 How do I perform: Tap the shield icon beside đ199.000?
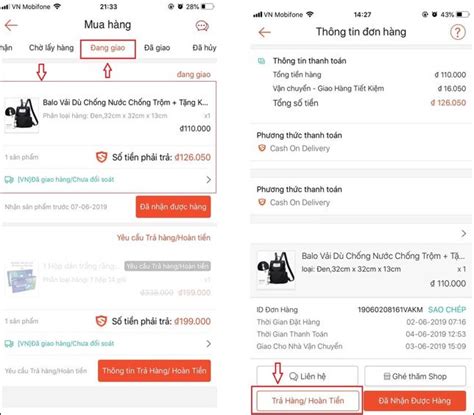(x=102, y=321)
